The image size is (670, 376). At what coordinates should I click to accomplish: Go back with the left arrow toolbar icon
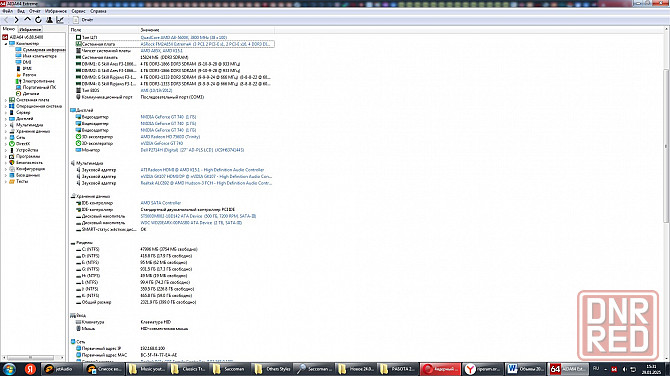click(x=6, y=20)
